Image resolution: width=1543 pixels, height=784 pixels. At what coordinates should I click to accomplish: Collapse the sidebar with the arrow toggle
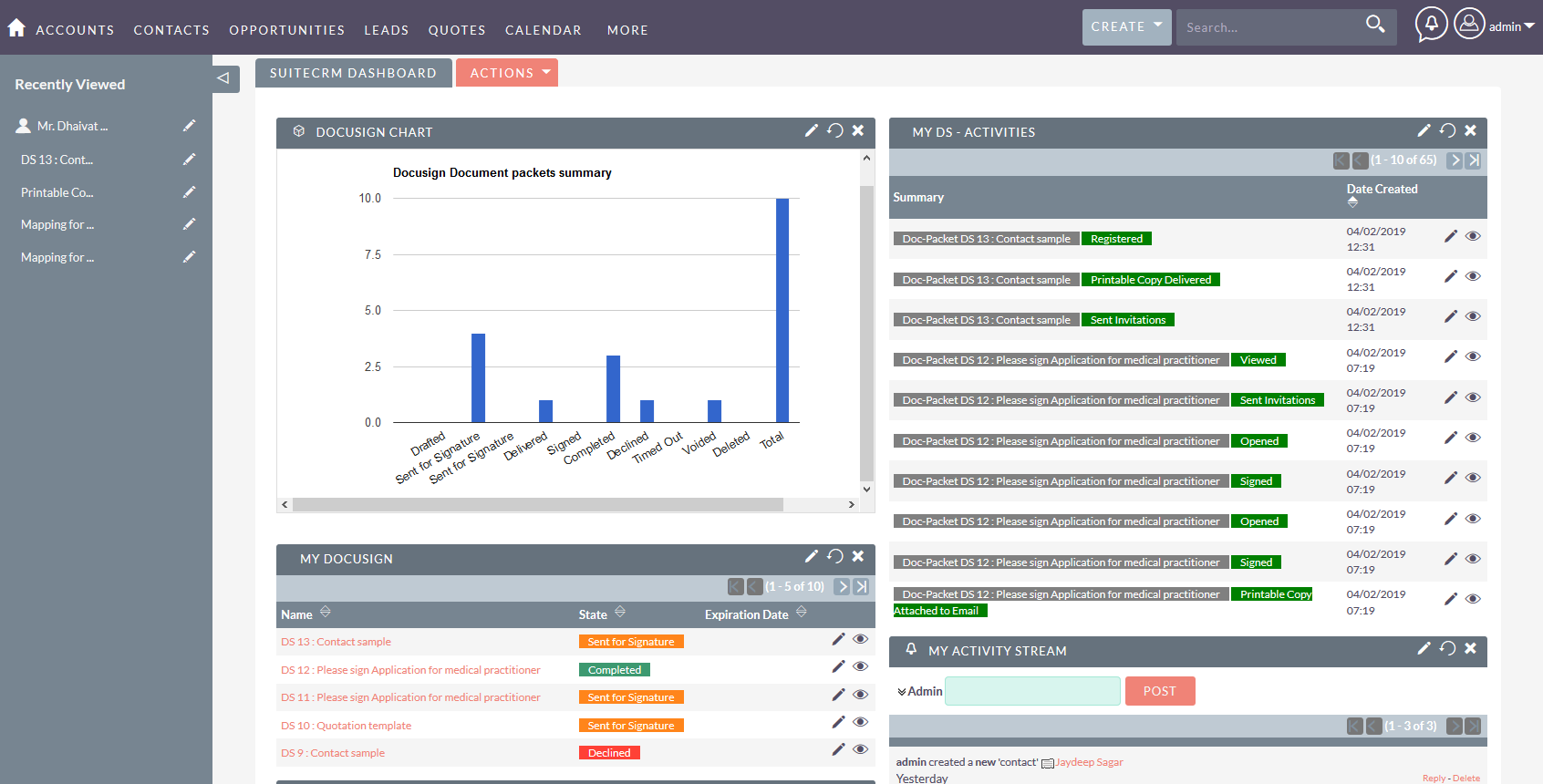point(223,78)
